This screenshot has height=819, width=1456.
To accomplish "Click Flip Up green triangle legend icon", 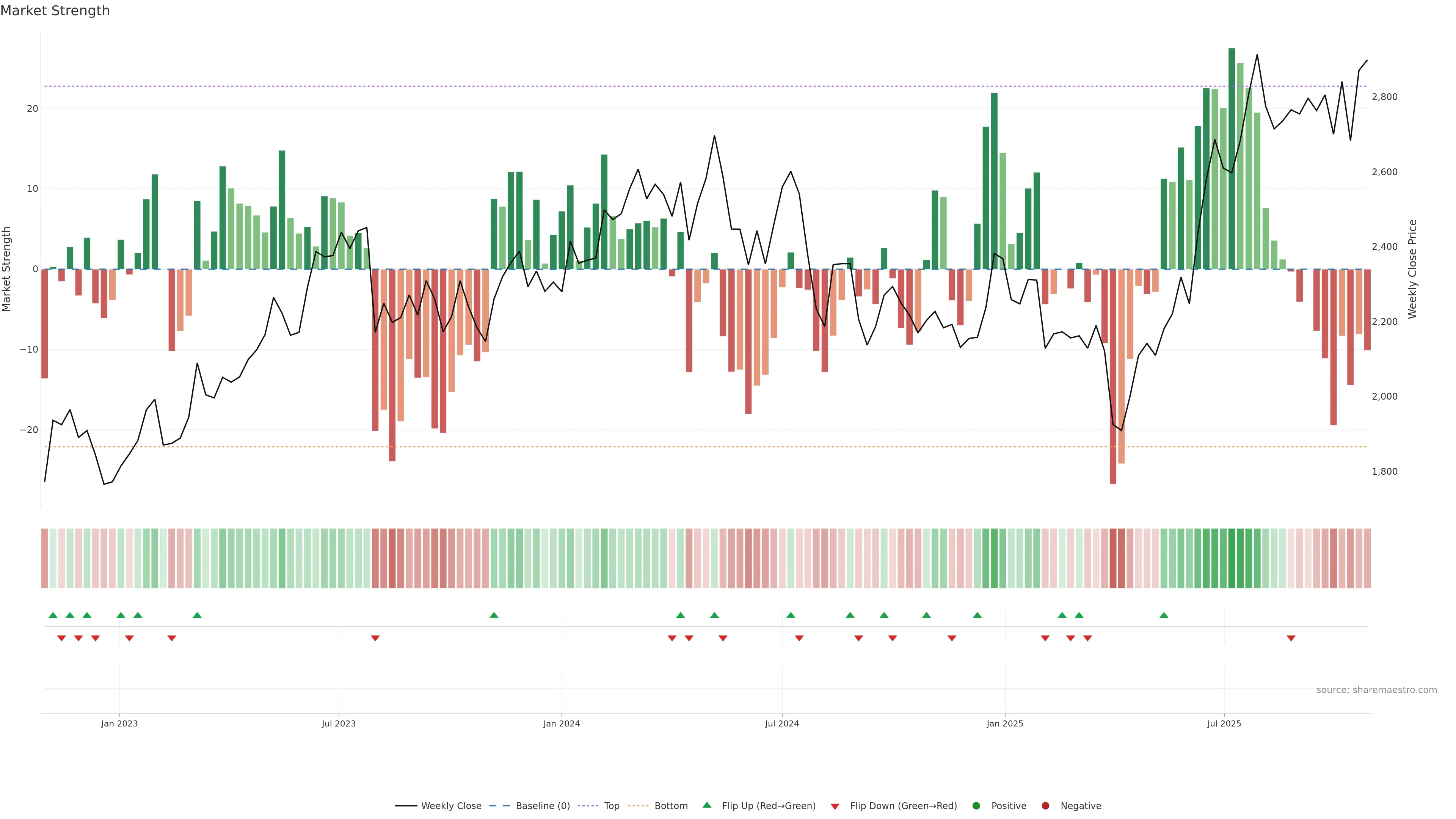I will point(706,805).
